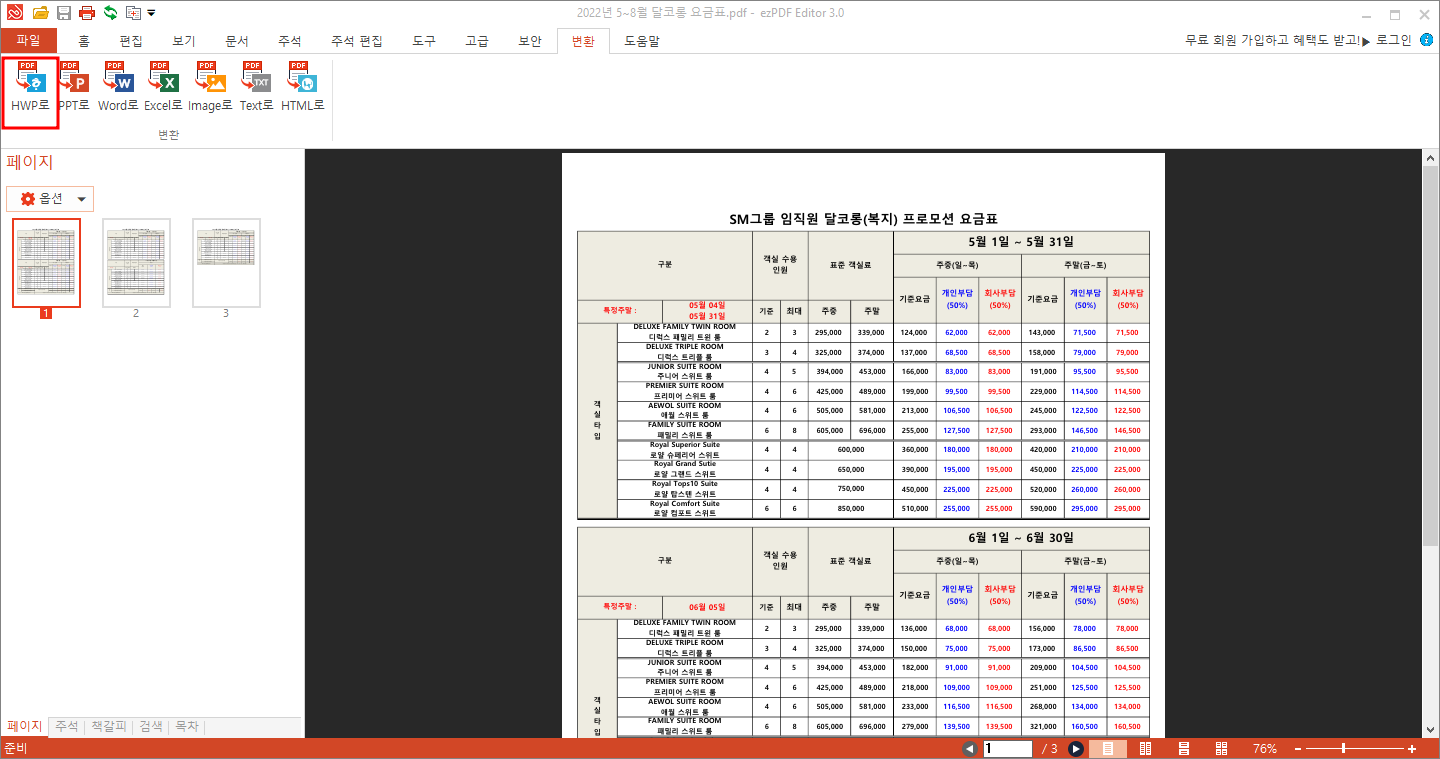Click zoom in plus button
1440x759 pixels.
tap(1412, 749)
